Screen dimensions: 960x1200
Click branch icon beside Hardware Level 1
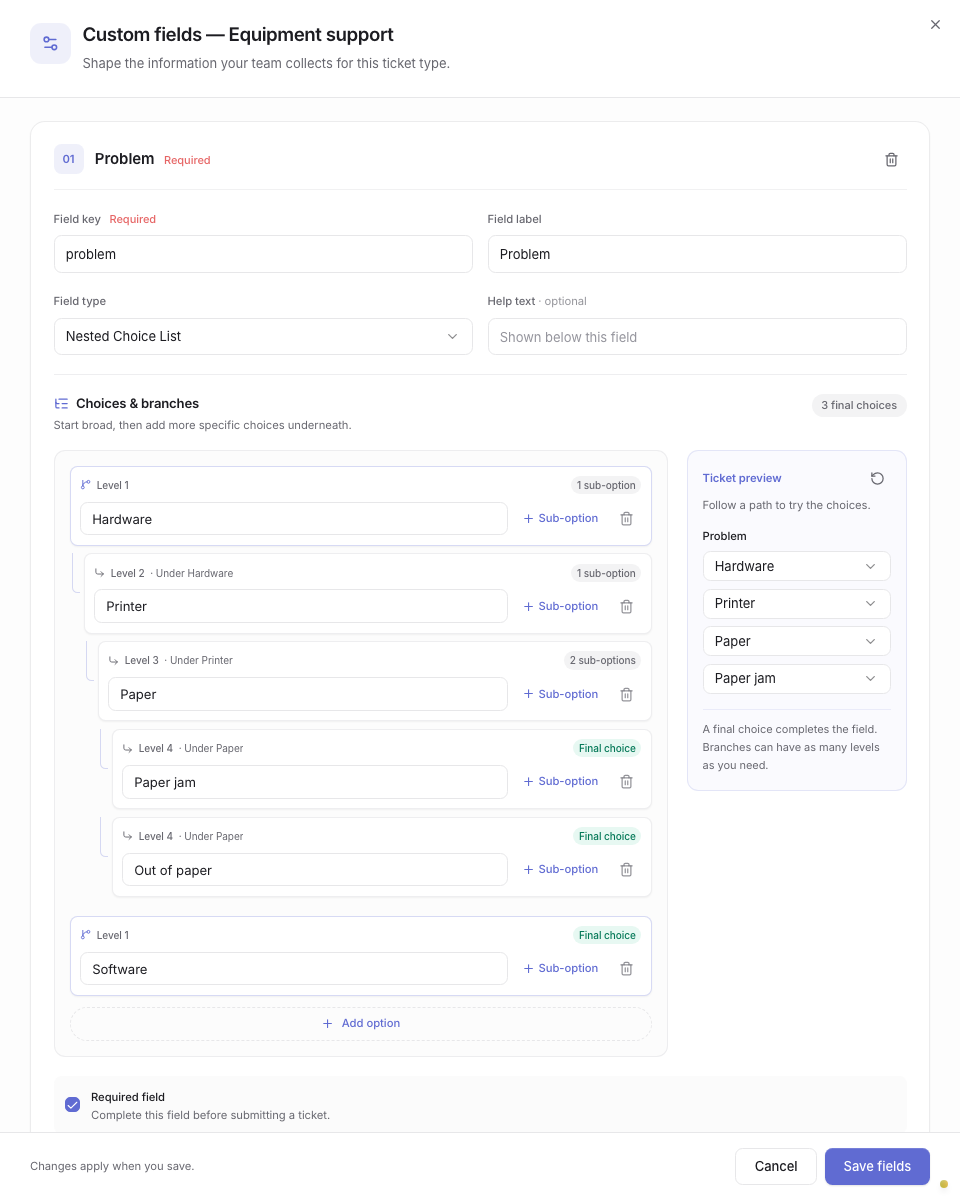86,485
